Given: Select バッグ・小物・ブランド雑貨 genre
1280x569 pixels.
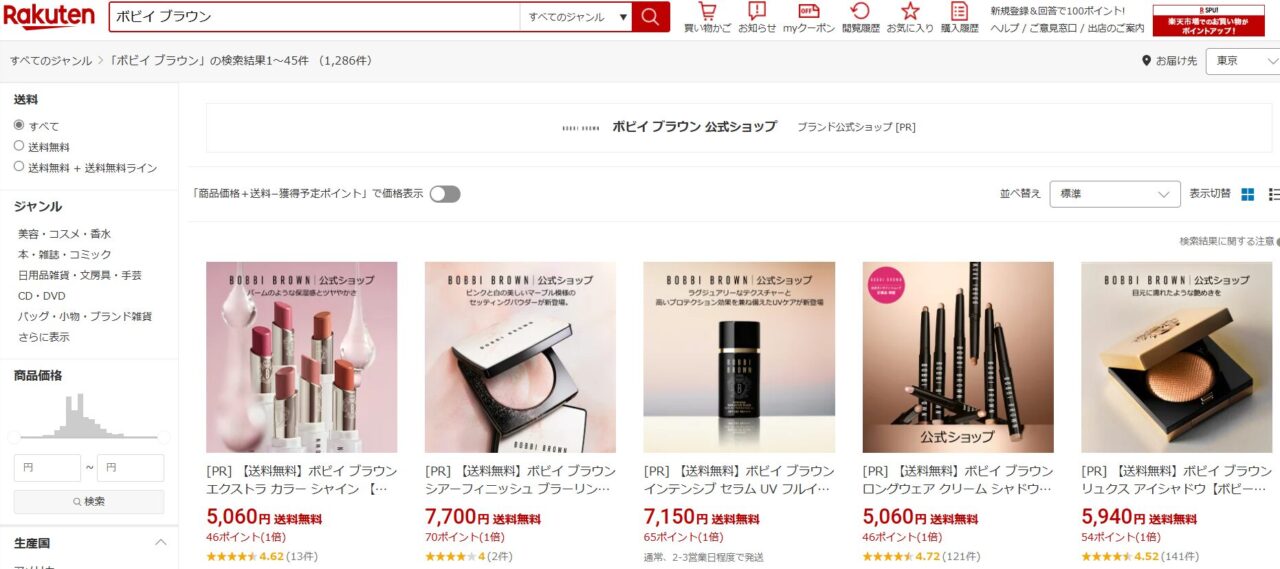Looking at the screenshot, I should 85,316.
